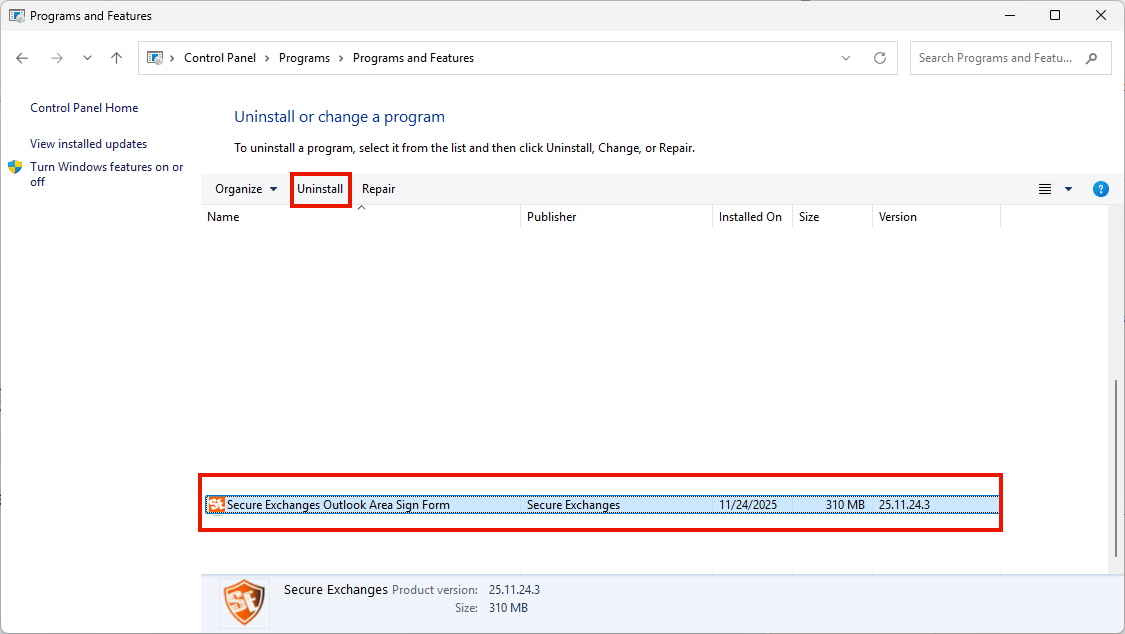Screen dimensions: 1125x634
Task: Refresh the Programs and Features list
Action: point(880,58)
